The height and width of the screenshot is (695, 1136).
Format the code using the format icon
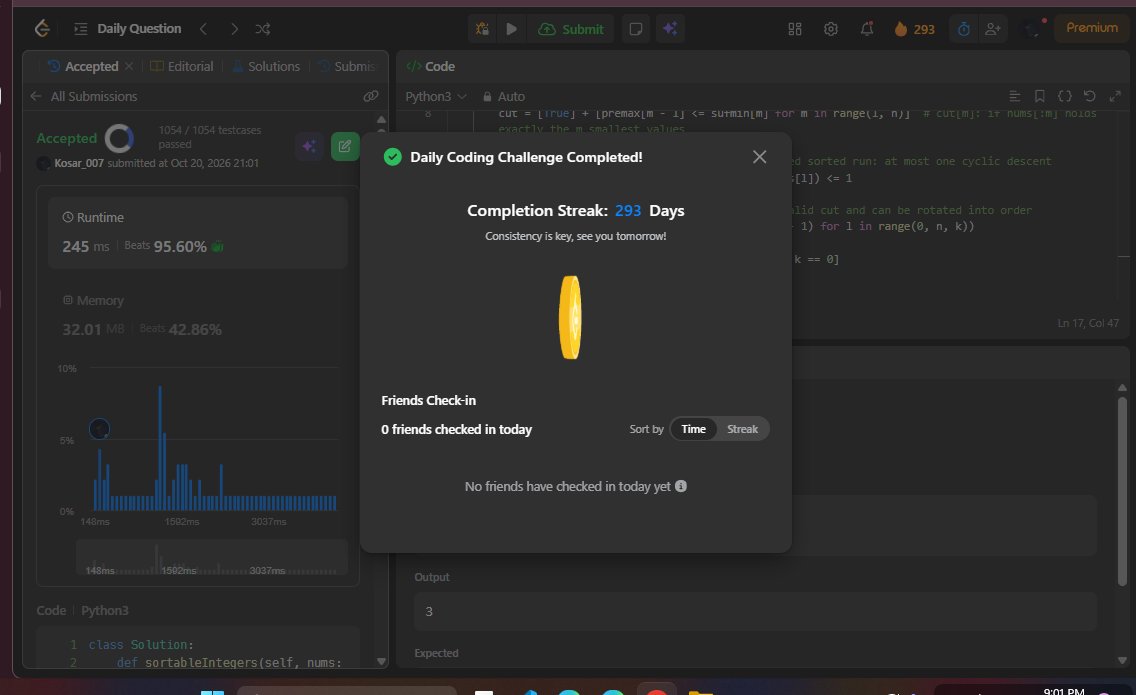pyautogui.click(x=1015, y=96)
